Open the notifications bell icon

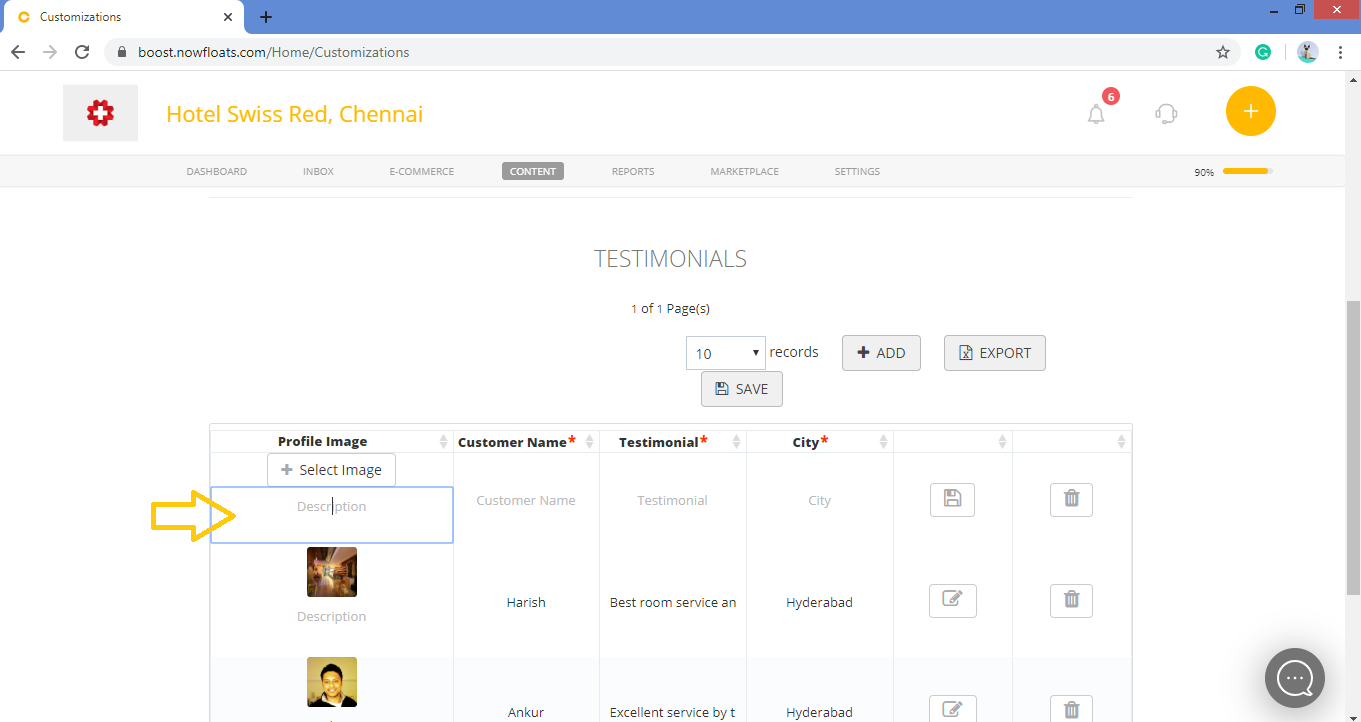[1097, 114]
